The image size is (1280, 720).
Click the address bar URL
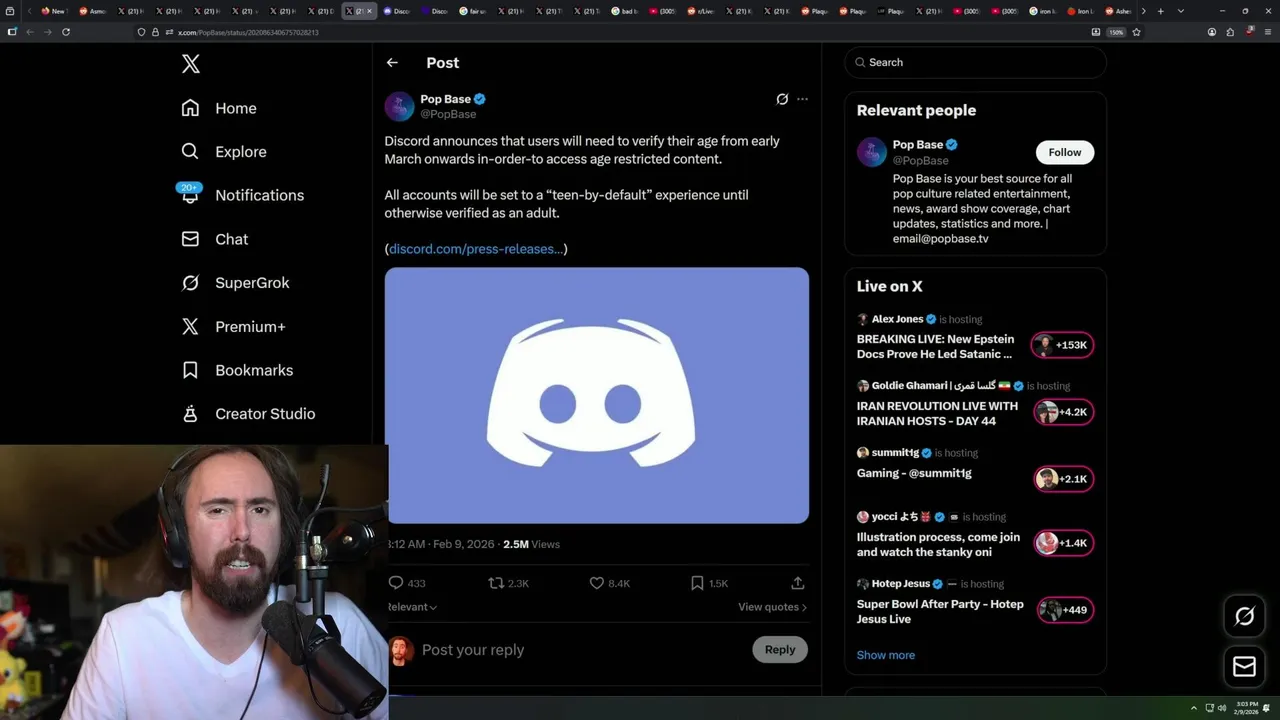(248, 32)
